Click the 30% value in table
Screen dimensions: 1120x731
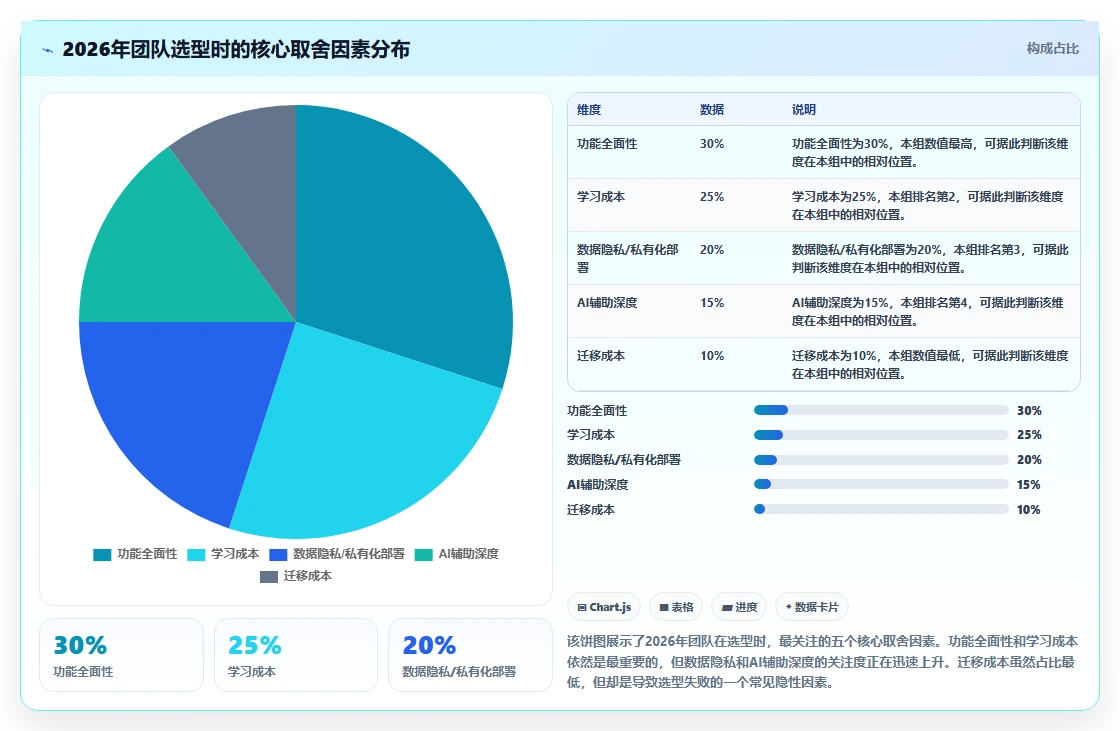(x=711, y=144)
